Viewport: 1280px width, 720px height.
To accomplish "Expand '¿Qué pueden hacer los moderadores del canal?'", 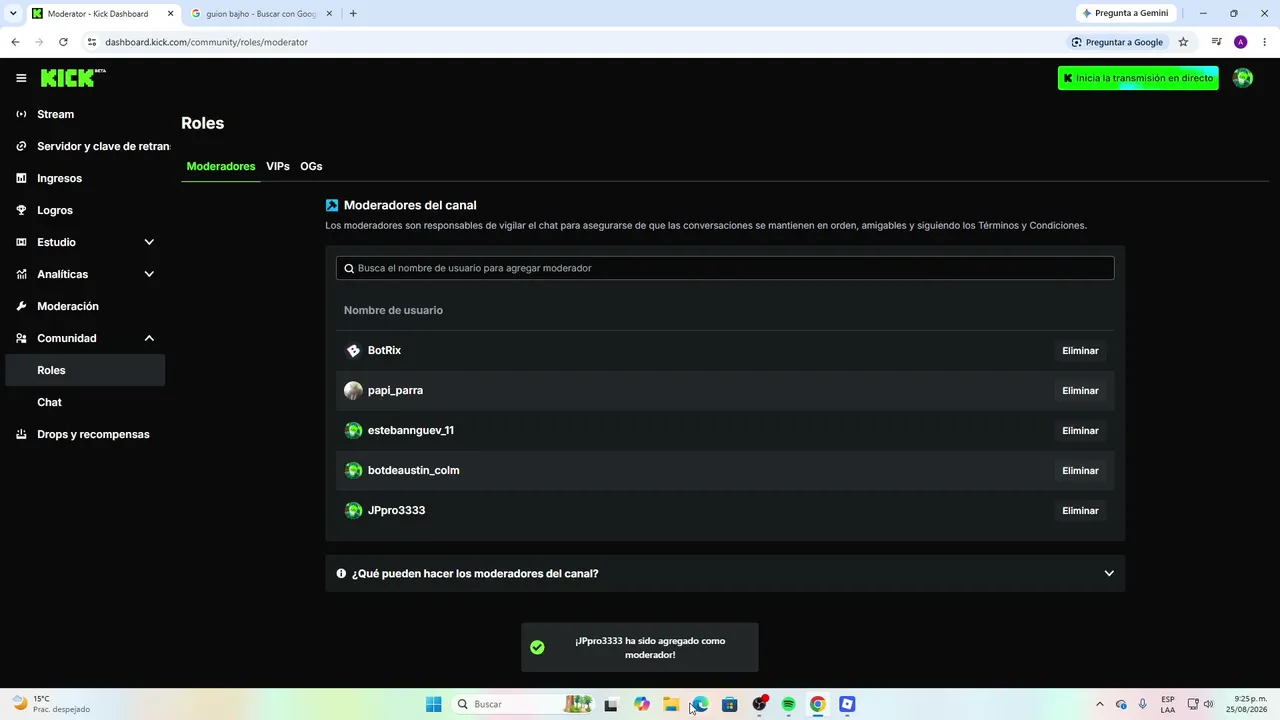I will tap(725, 574).
